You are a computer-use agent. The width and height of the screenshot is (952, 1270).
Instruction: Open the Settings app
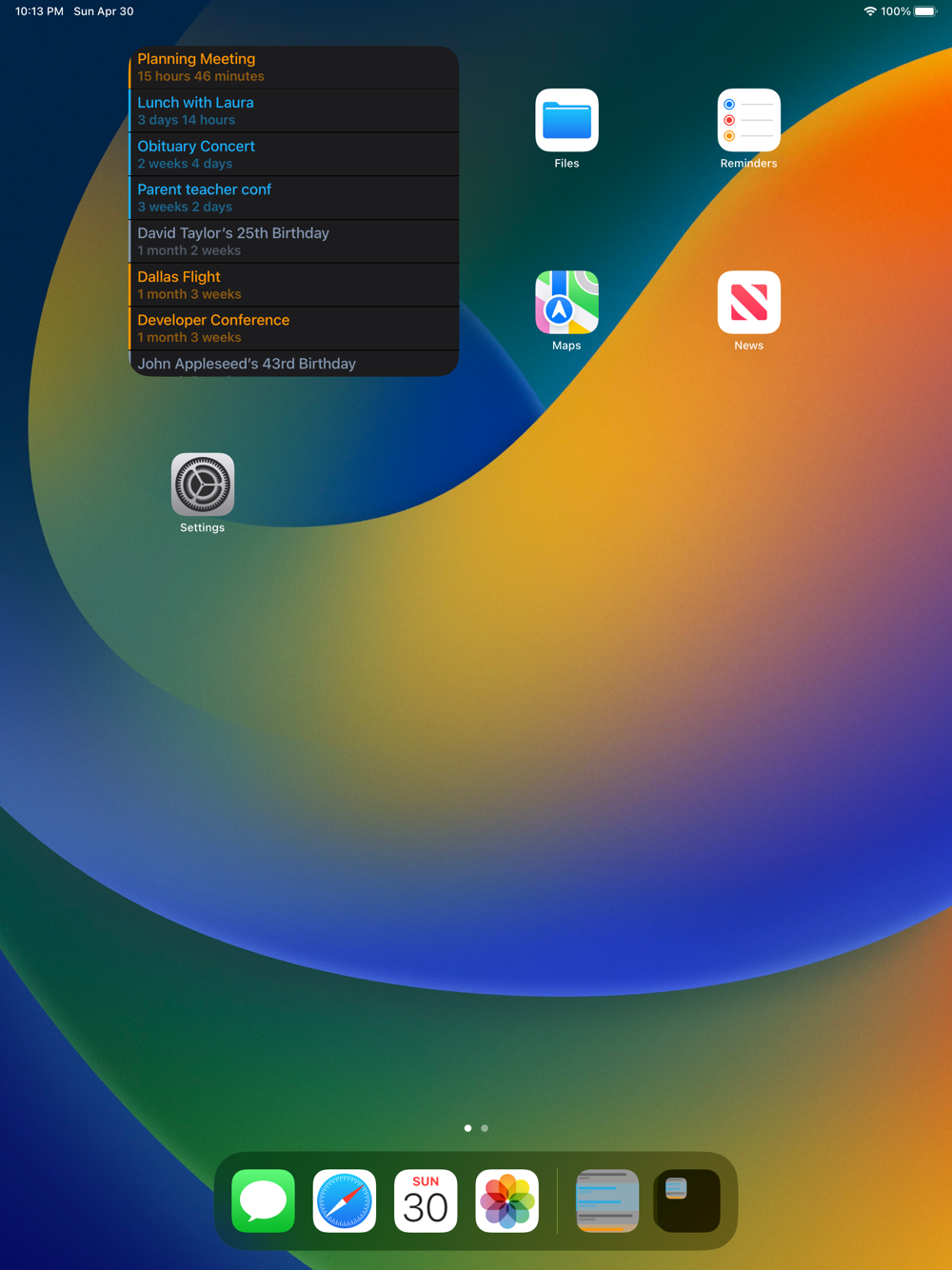tap(203, 485)
